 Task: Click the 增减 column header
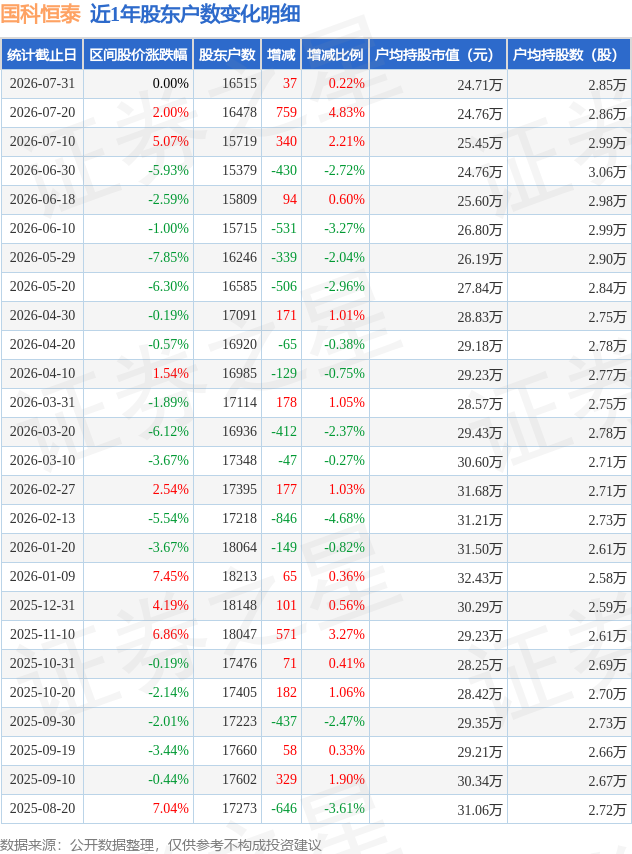(x=281, y=54)
